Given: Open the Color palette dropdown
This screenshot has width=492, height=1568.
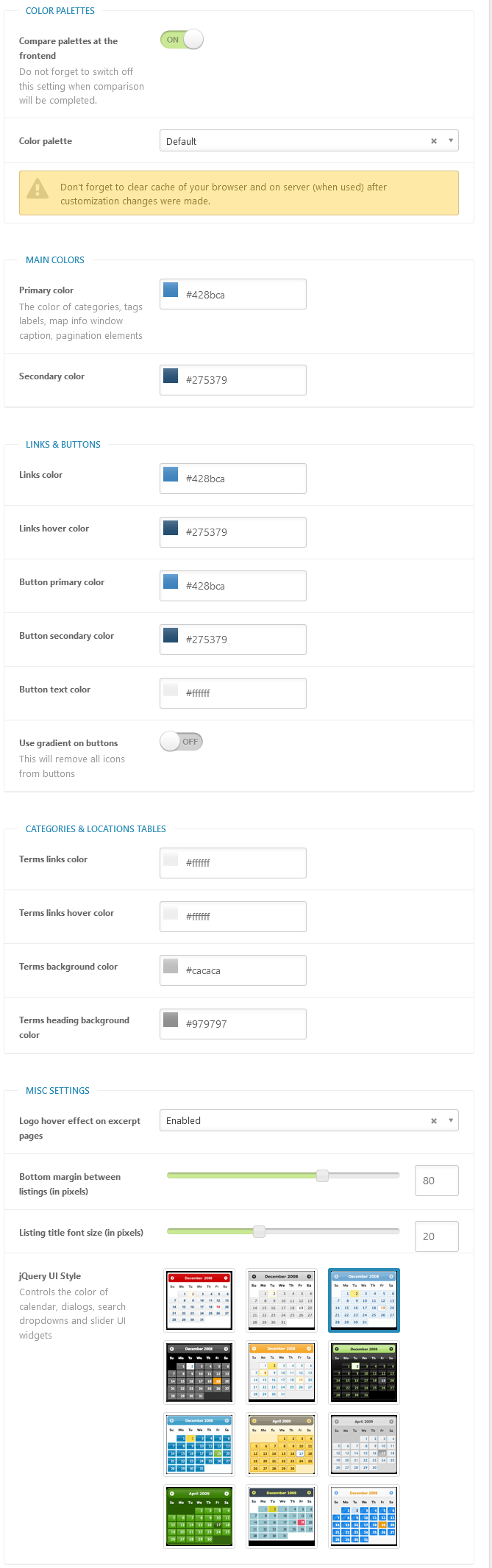Looking at the screenshot, I should point(309,141).
